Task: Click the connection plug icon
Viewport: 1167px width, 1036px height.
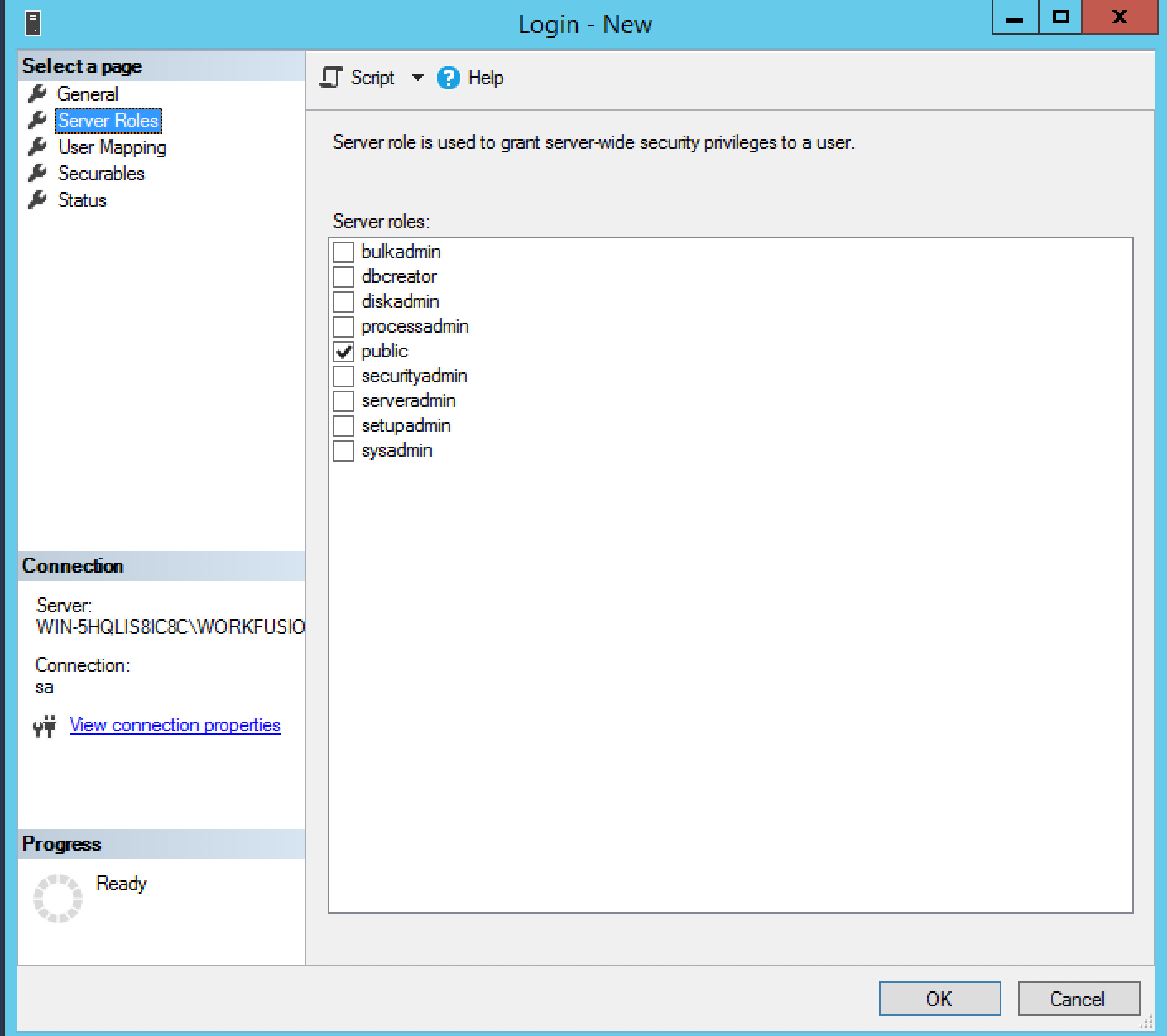Action: tap(45, 727)
